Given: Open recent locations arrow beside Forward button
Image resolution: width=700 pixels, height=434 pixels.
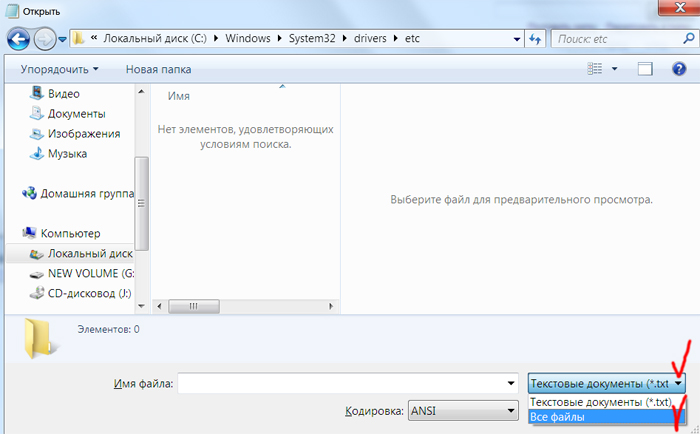Looking at the screenshot, I should (x=62, y=40).
